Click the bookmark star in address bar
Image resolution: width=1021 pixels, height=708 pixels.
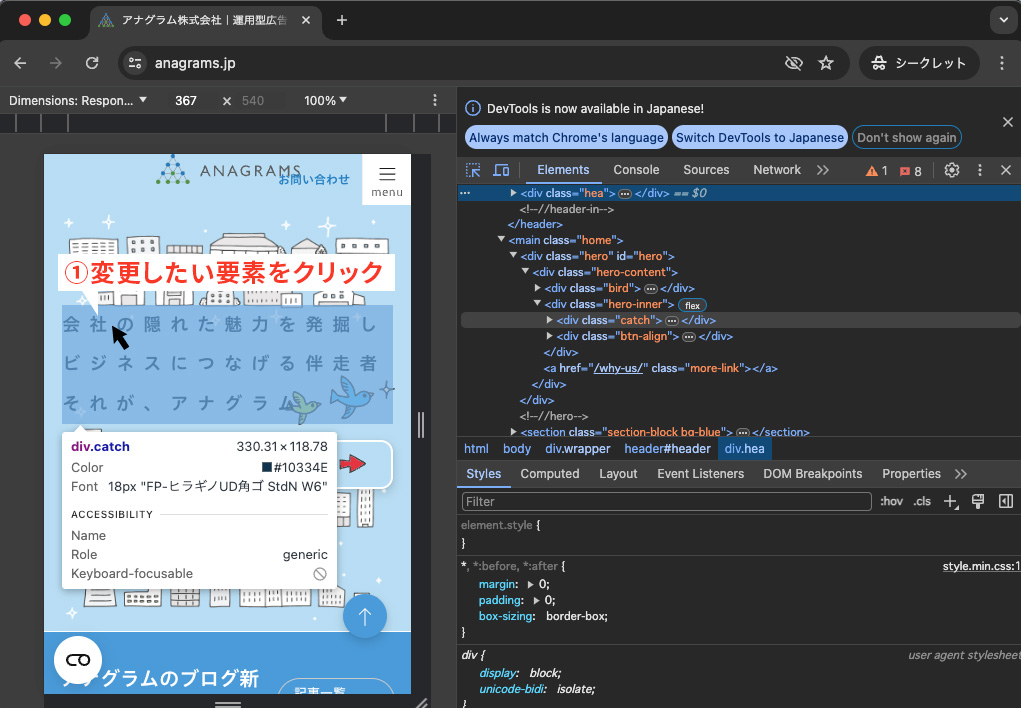[826, 63]
